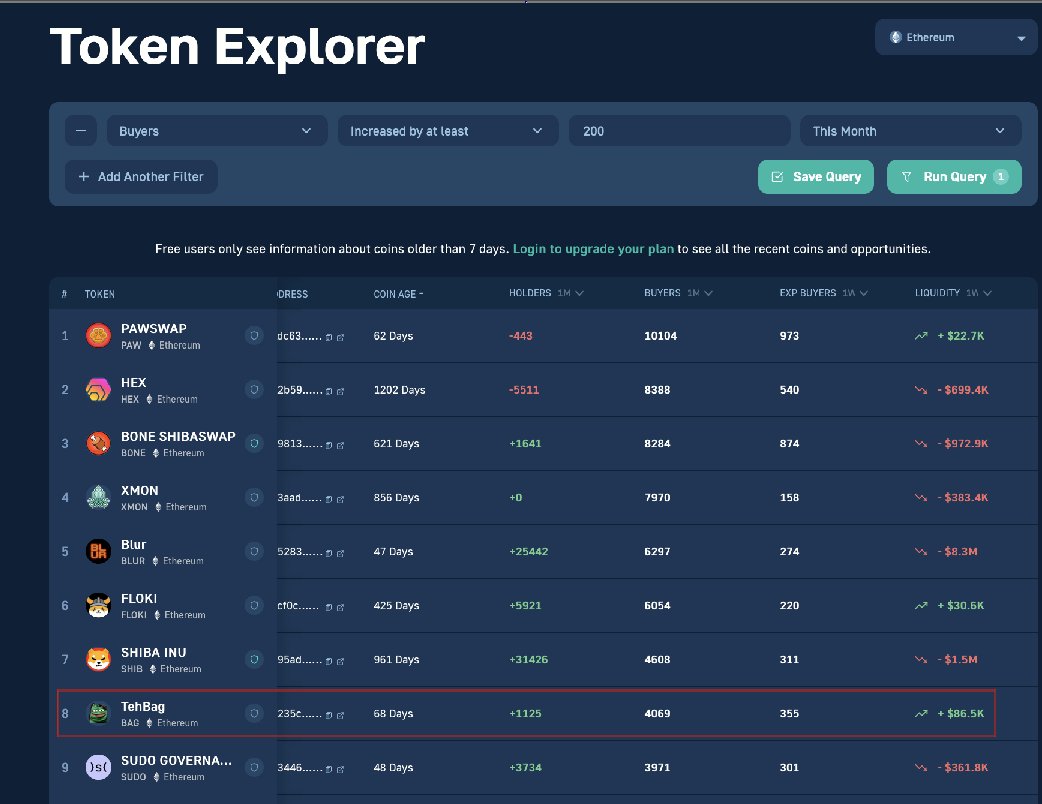Follow the 'Login to upgrade your plan' link

point(593,249)
